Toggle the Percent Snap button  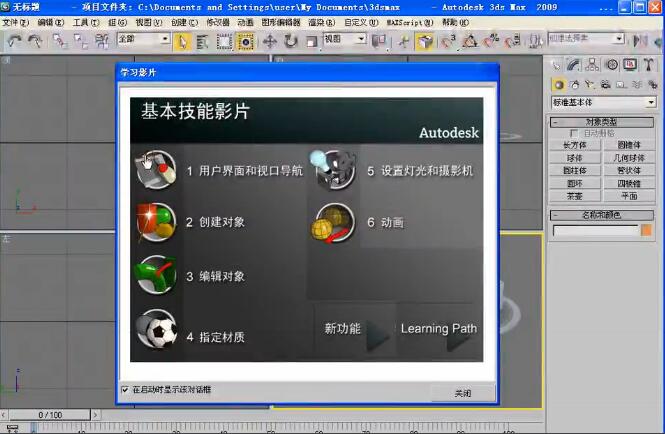[491, 42]
